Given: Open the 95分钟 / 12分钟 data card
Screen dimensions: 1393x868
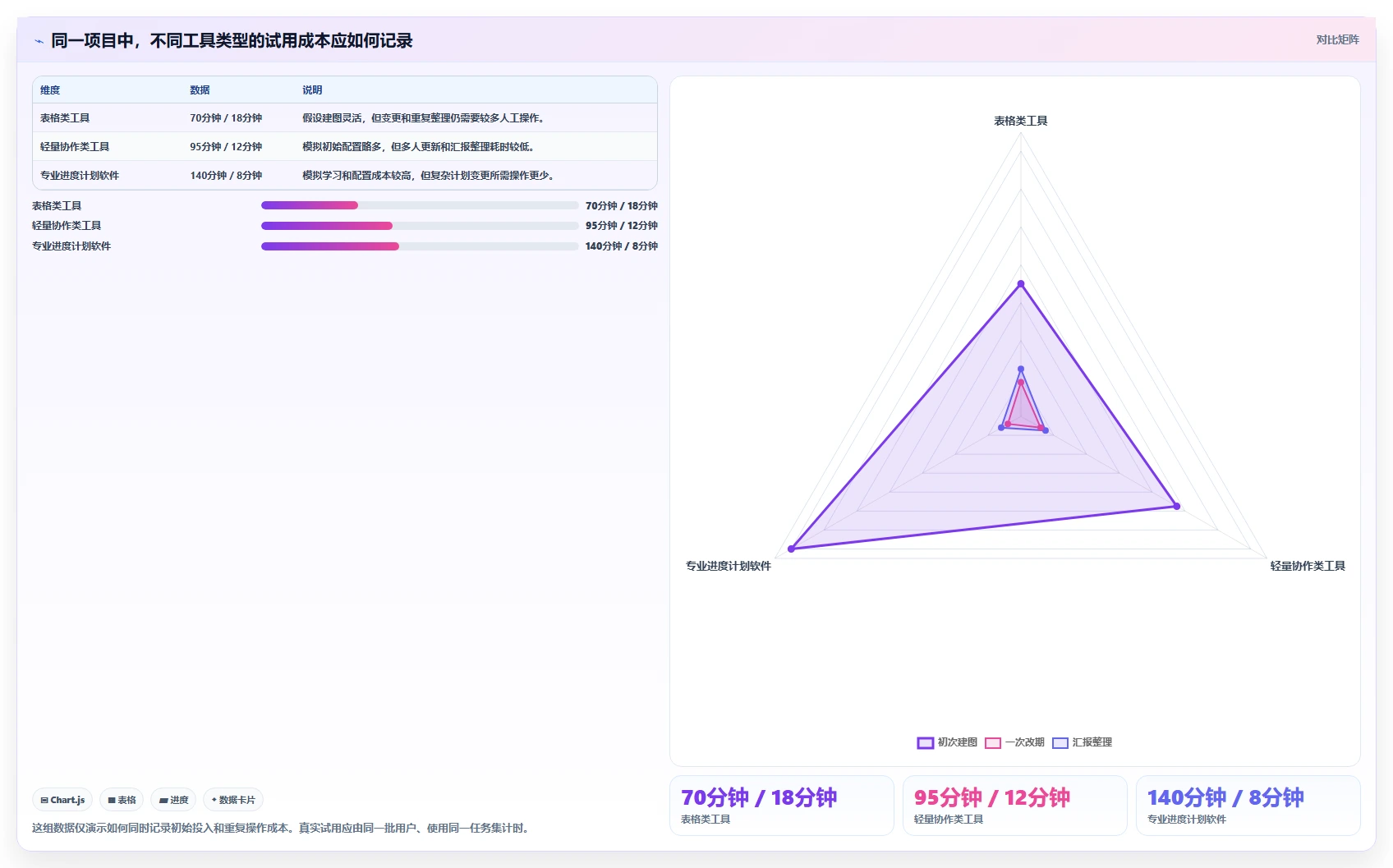Looking at the screenshot, I should 1015,806.
